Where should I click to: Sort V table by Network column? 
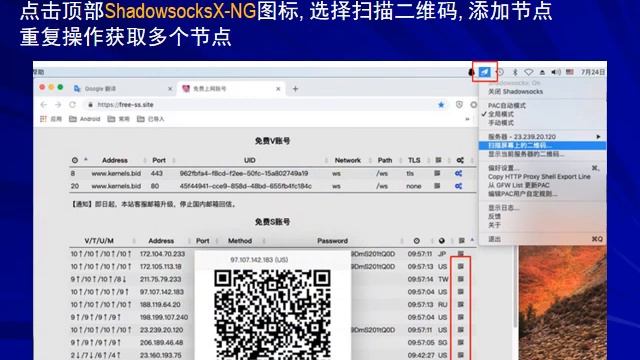348,160
